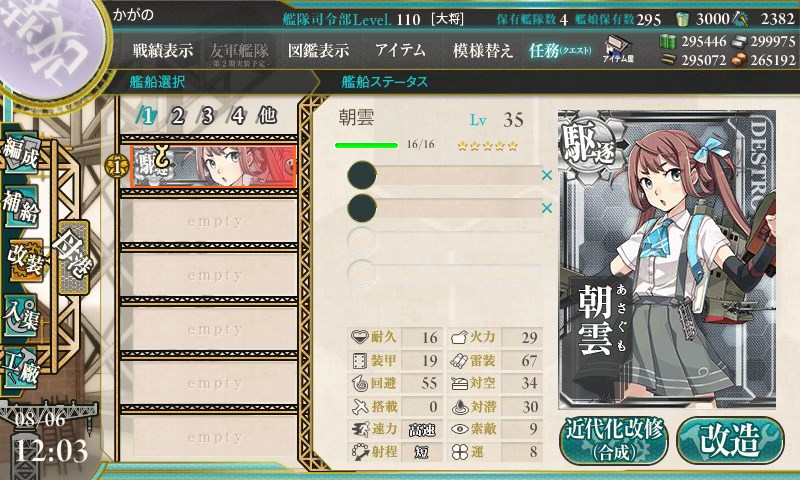Return to port with 母港 icon
Image resolution: width=800 pixels, height=480 pixels.
[x=73, y=257]
